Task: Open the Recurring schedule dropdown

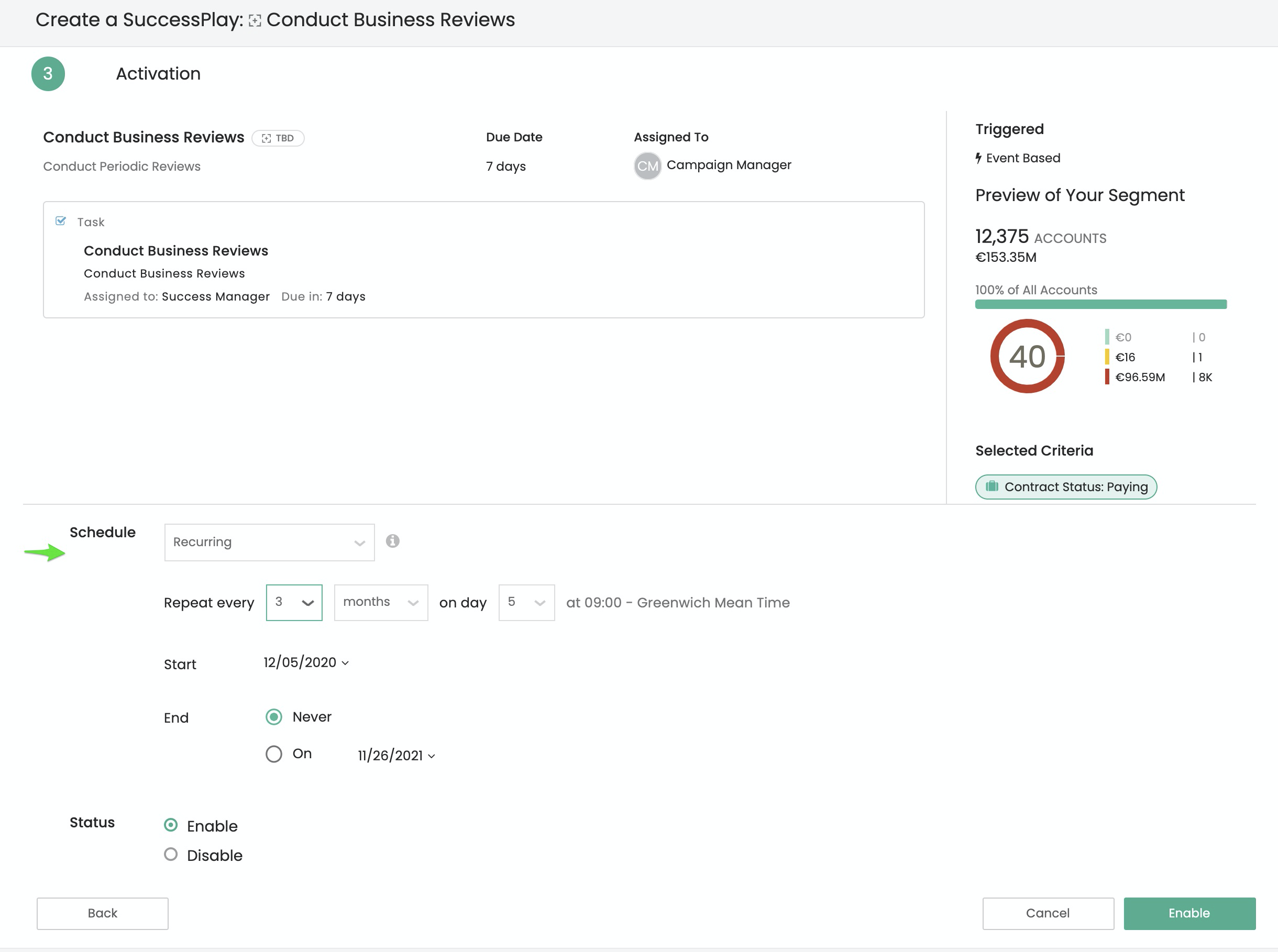Action: tap(269, 543)
